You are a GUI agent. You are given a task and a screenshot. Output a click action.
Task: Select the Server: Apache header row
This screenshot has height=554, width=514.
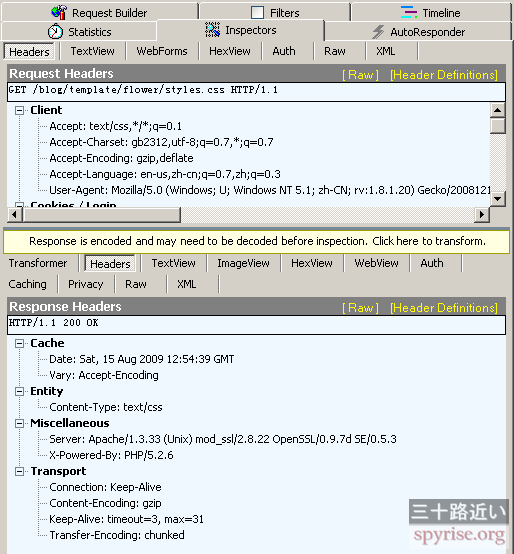coord(223,439)
